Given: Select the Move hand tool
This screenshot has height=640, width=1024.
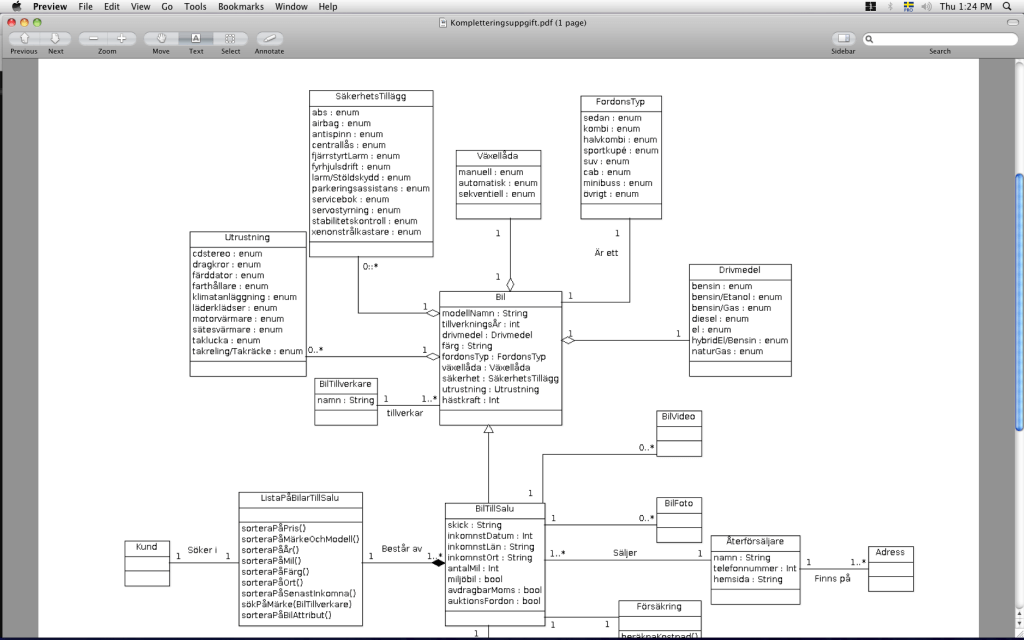Looking at the screenshot, I should tap(160, 38).
